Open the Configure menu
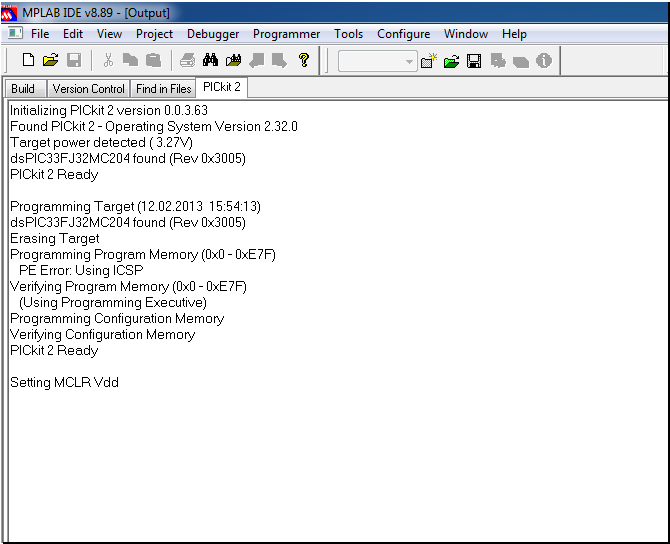670x544 pixels. pyautogui.click(x=403, y=34)
